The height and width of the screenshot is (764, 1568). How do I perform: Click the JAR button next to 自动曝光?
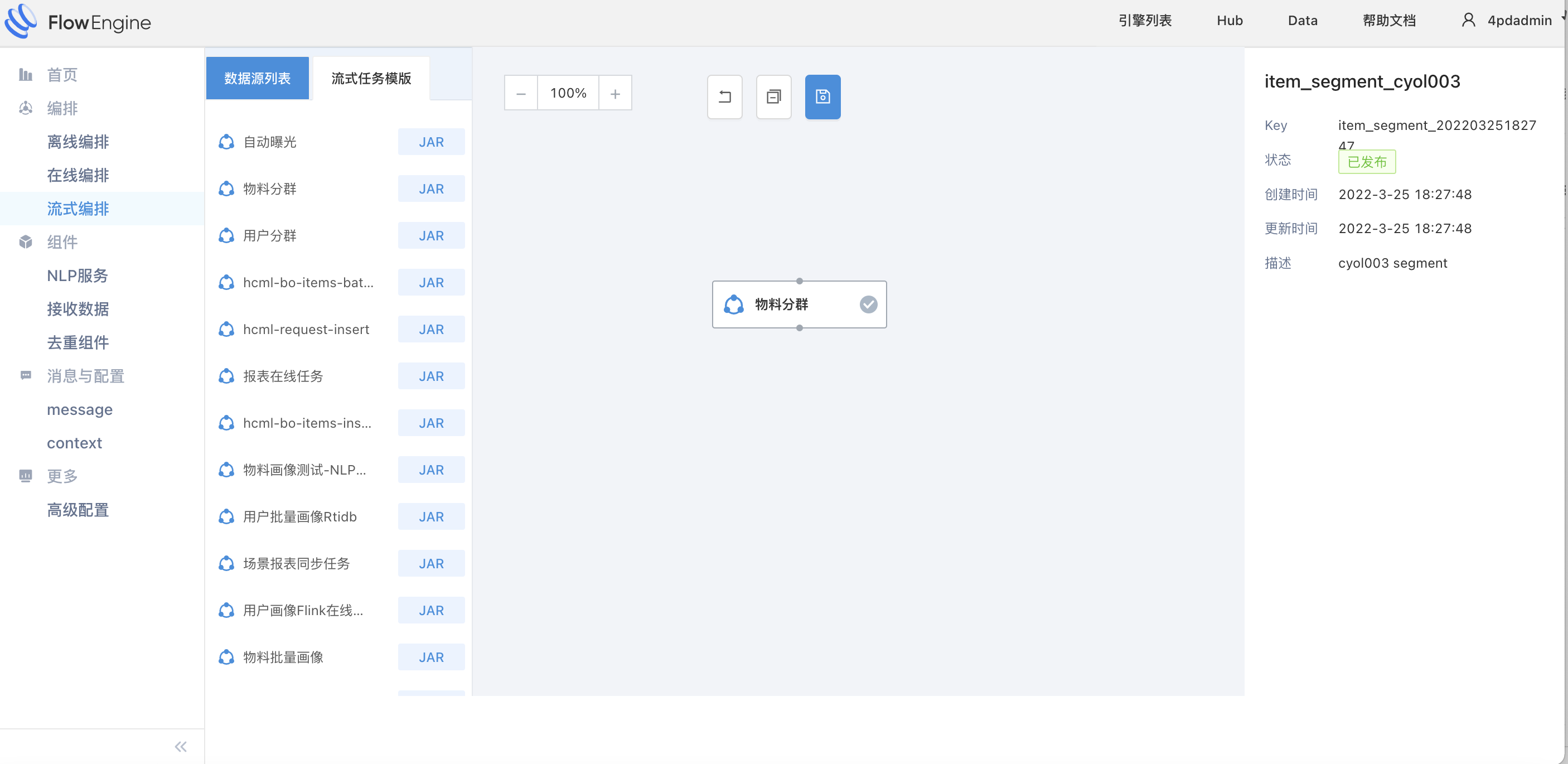pos(431,141)
